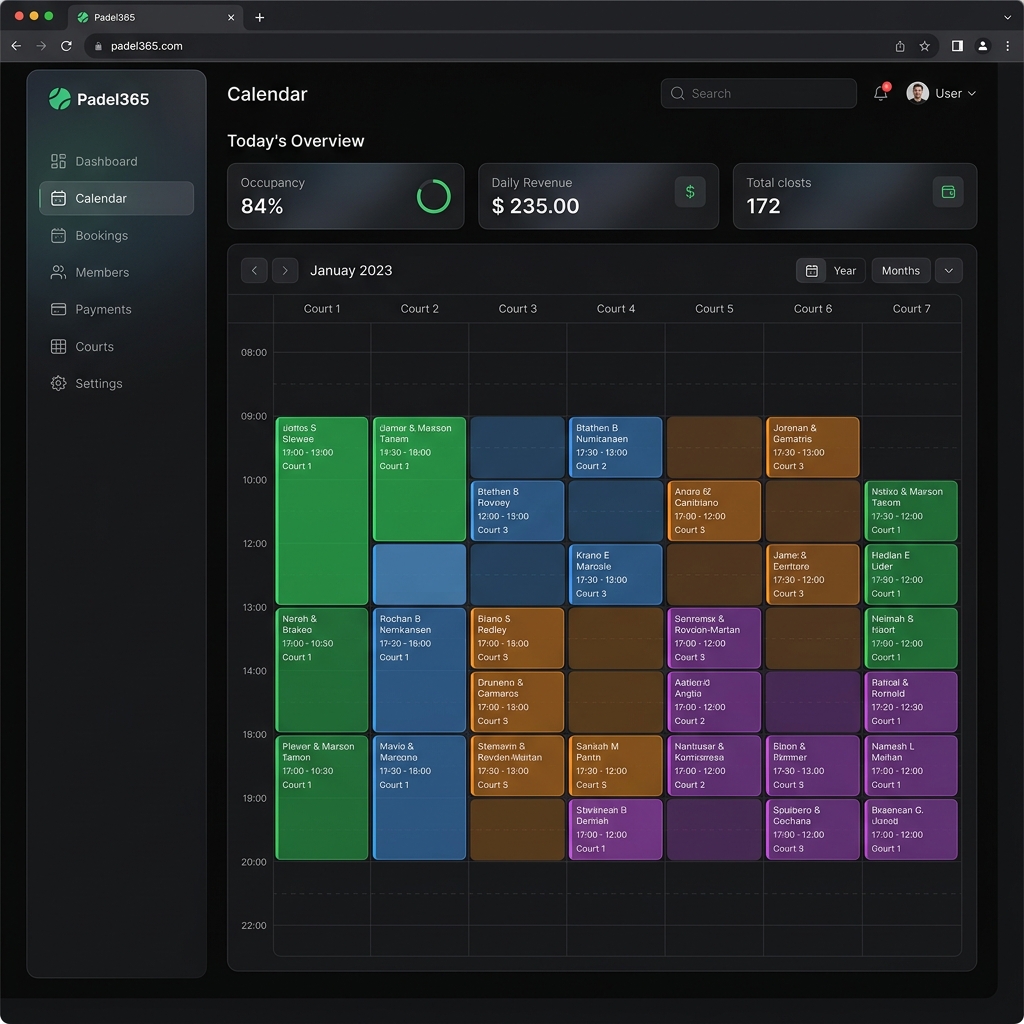Bookmark this page with the star icon
The image size is (1024, 1024).
click(x=925, y=46)
